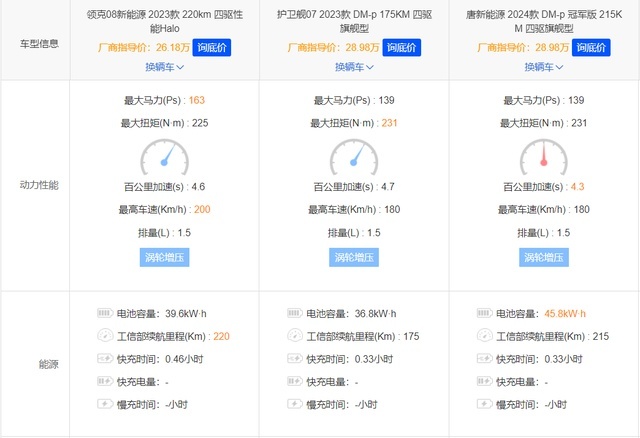This screenshot has height=438, width=640.
Task: Click range gauge icon beside 215 km
Action: [484, 336]
